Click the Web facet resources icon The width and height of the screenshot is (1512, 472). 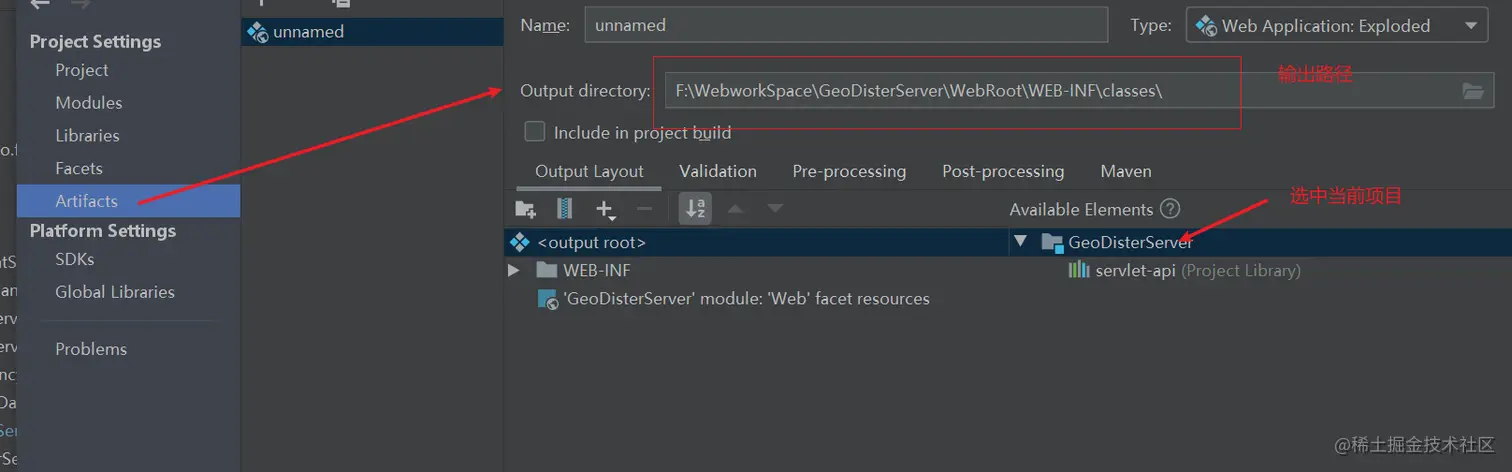click(x=548, y=299)
